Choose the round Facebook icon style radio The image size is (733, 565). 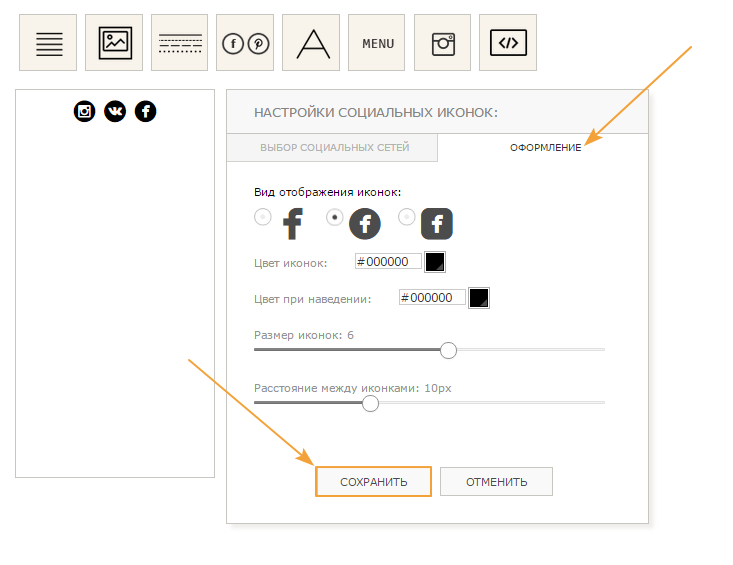tap(335, 217)
